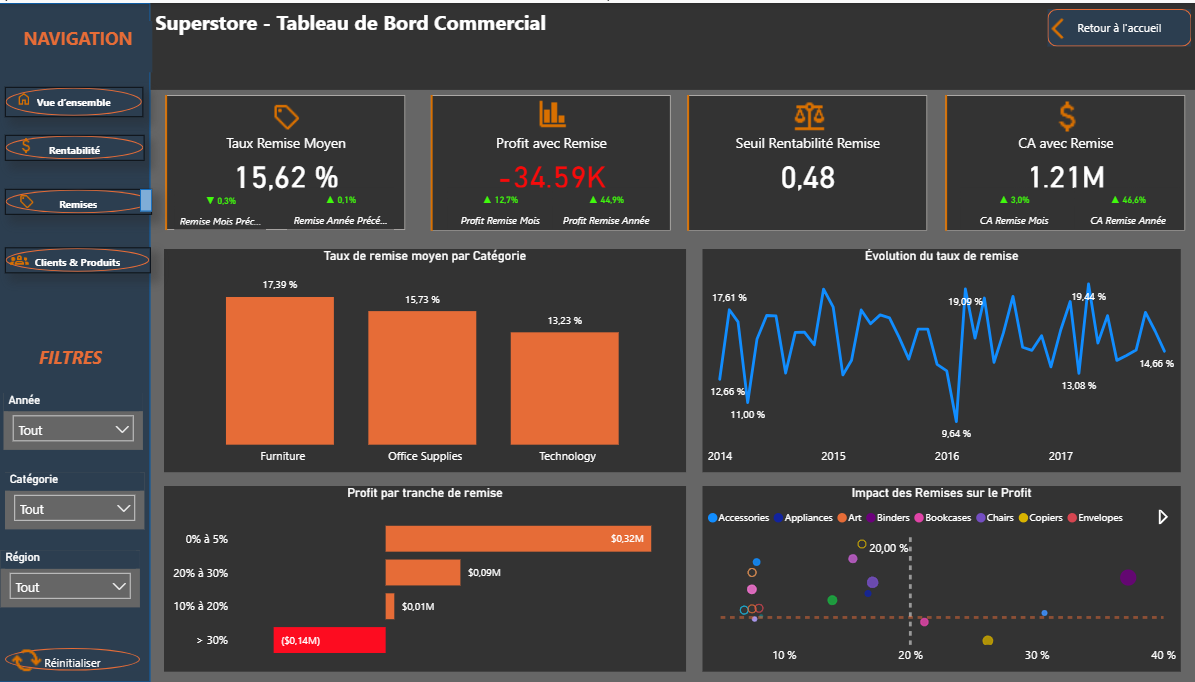Reset filters with the Réinitialiser button
The width and height of the screenshot is (1195, 682).
point(73,661)
